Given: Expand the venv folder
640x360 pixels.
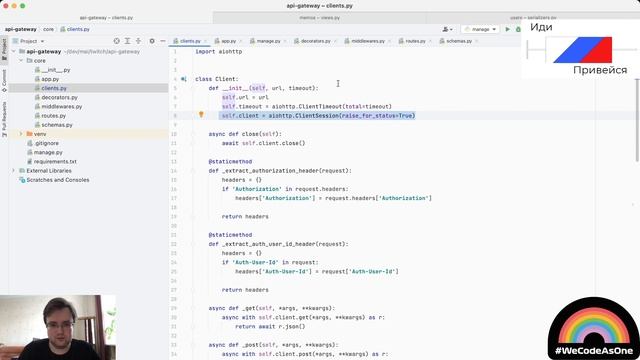Looking at the screenshot, I should tap(21, 134).
